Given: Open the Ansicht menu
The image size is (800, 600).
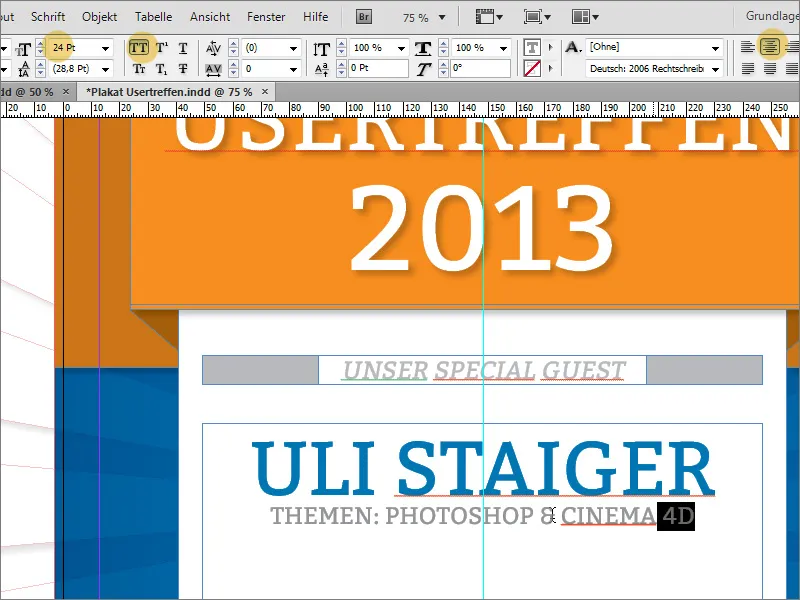Looking at the screenshot, I should (210, 17).
